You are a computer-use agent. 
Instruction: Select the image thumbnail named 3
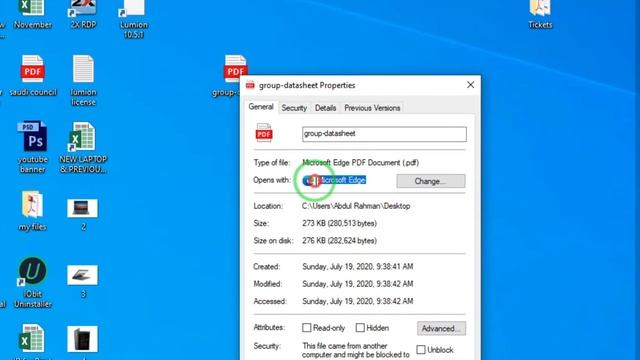82,275
